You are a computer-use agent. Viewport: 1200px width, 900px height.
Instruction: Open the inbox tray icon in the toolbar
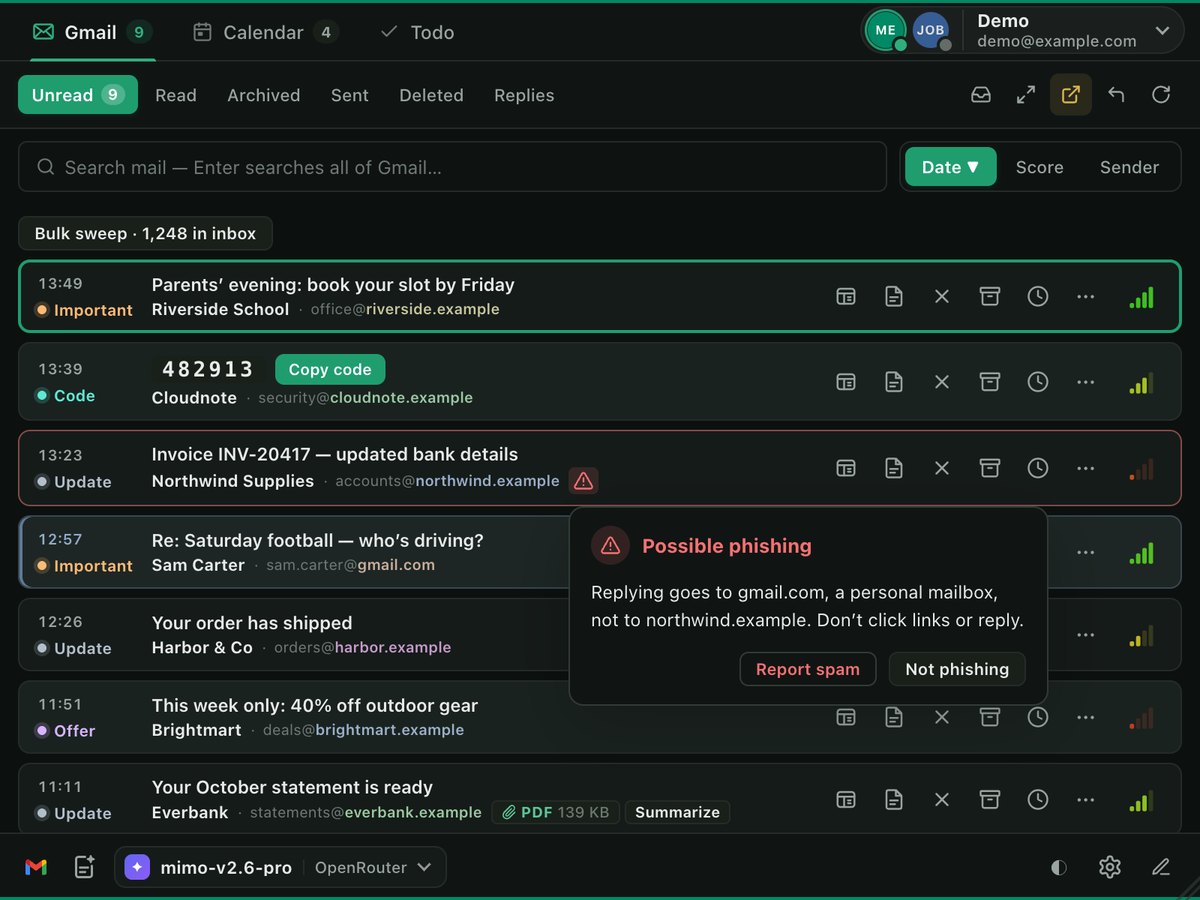[981, 95]
